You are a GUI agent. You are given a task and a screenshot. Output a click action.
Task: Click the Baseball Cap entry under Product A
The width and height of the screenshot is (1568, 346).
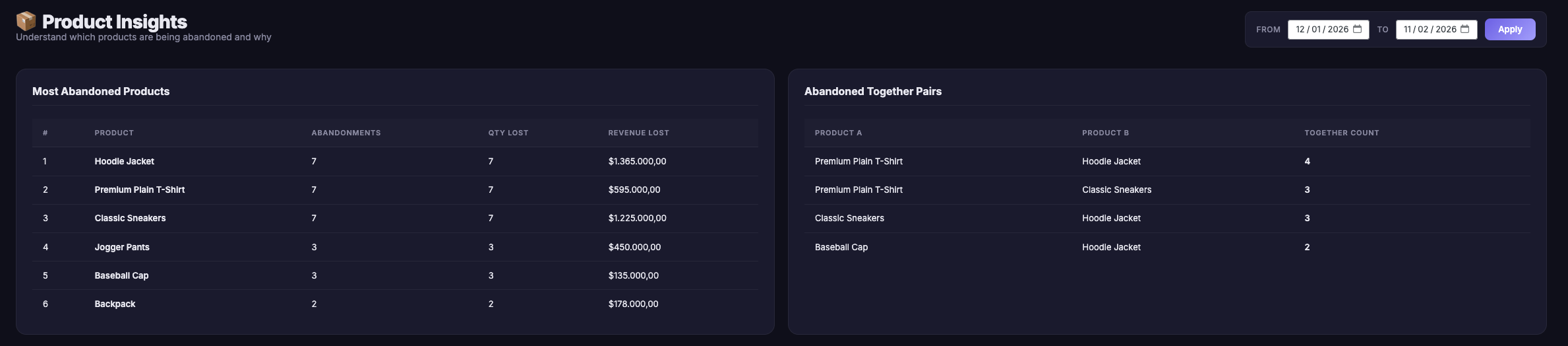coord(841,247)
